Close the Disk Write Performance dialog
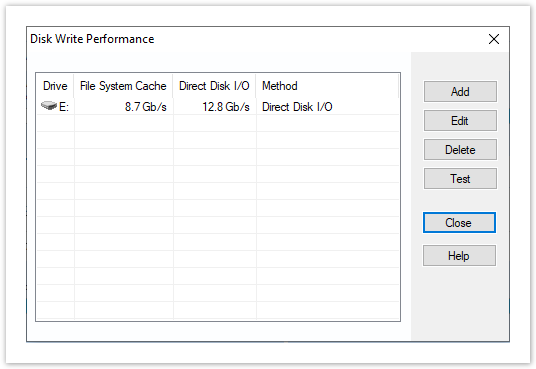 (x=459, y=223)
